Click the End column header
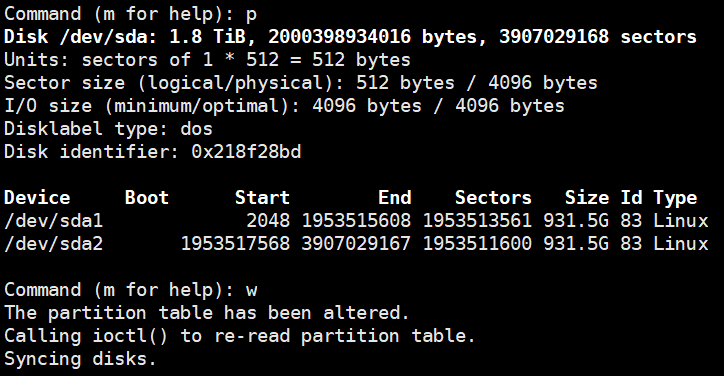The height and width of the screenshot is (376, 724). coord(395,198)
